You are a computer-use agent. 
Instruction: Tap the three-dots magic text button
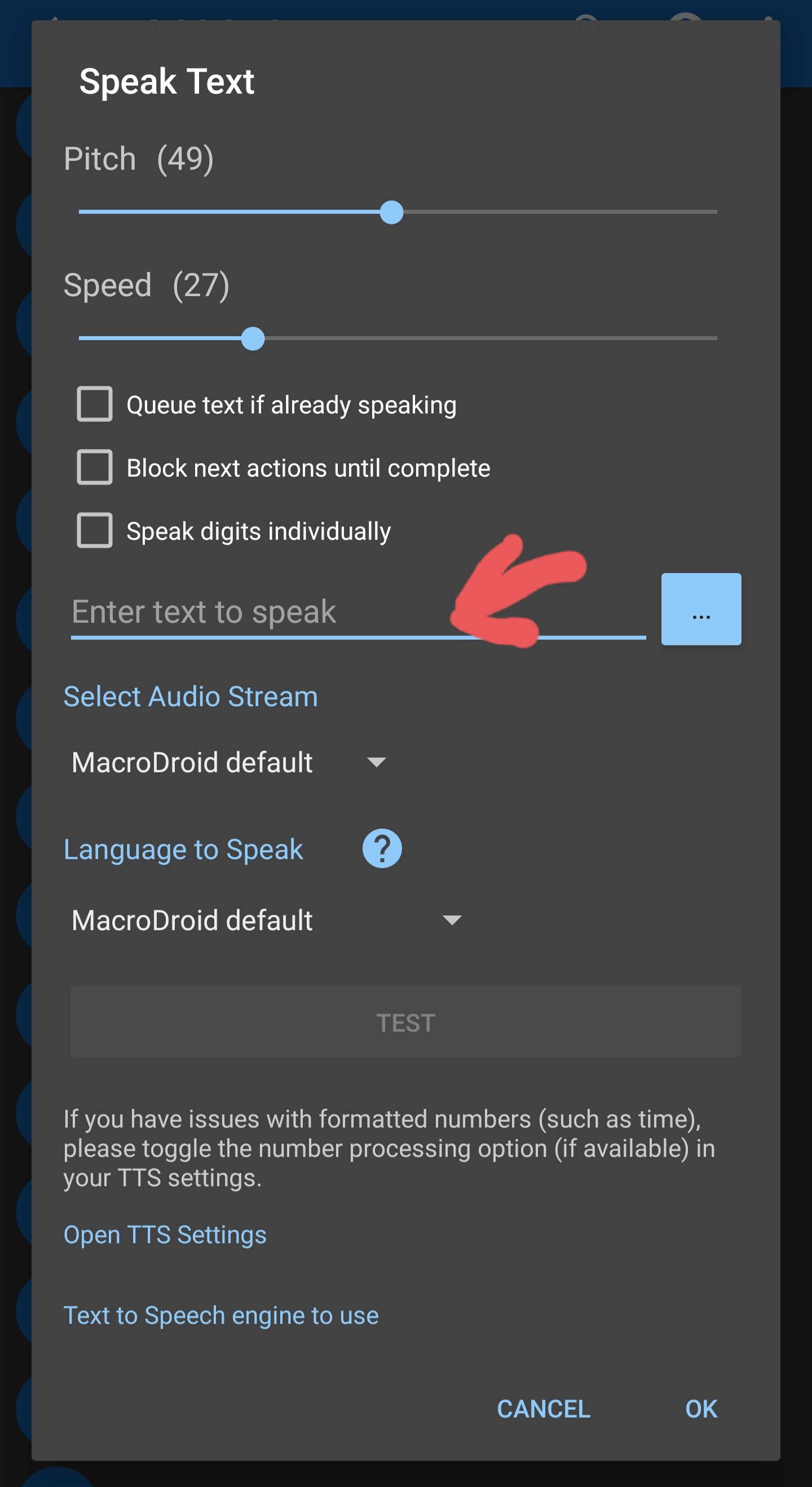[x=701, y=609]
